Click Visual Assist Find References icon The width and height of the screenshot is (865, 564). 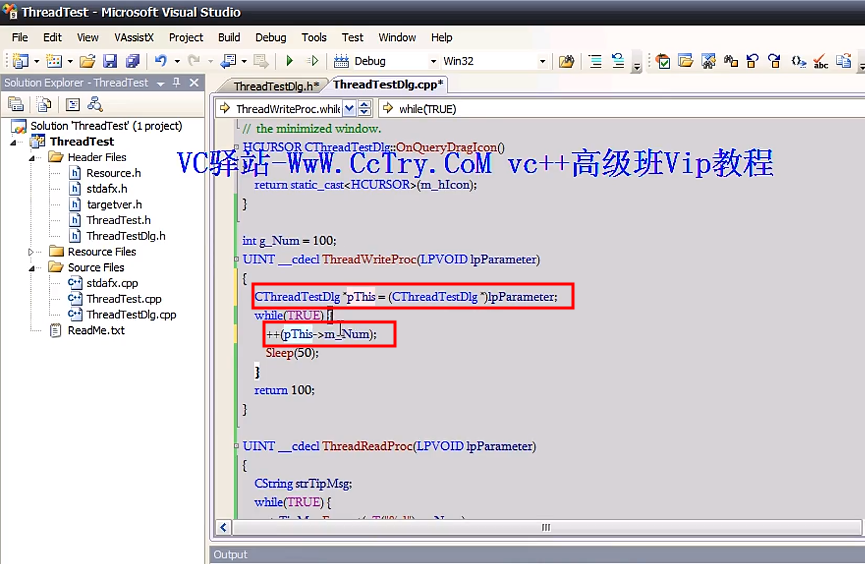731,61
